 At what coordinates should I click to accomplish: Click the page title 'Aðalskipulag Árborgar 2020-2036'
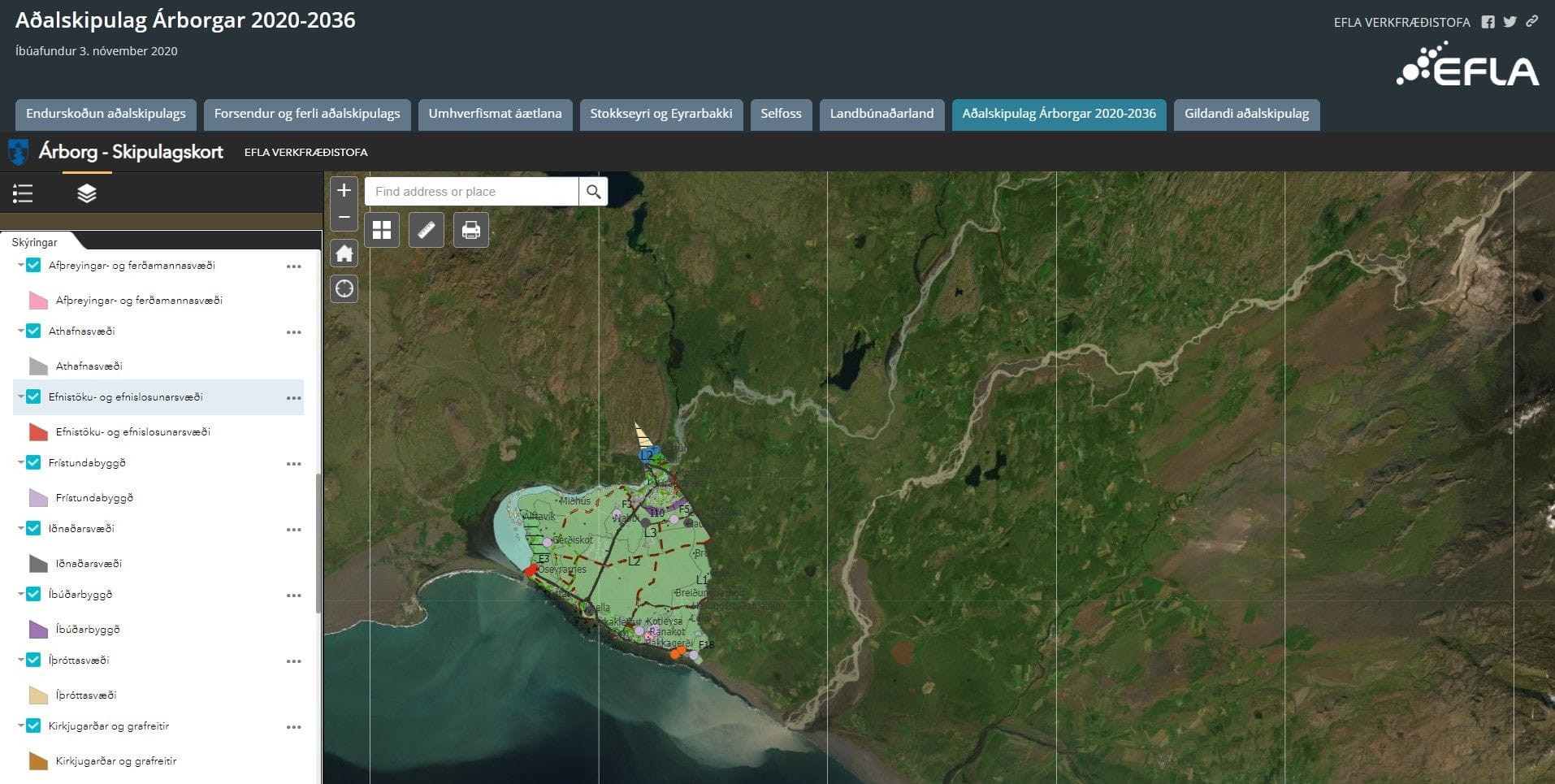185,20
